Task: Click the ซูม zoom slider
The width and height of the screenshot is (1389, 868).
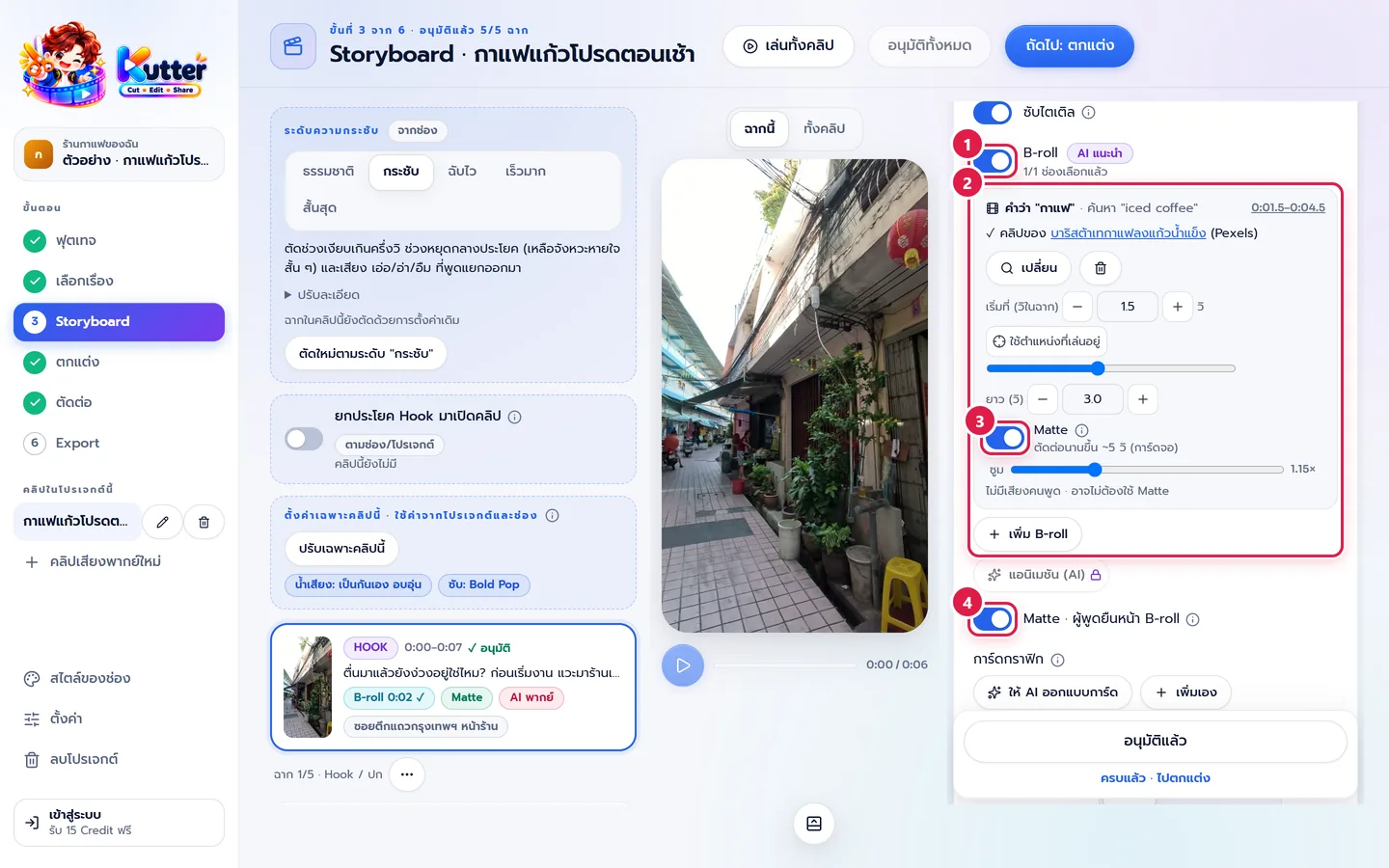Action: pos(1147,470)
